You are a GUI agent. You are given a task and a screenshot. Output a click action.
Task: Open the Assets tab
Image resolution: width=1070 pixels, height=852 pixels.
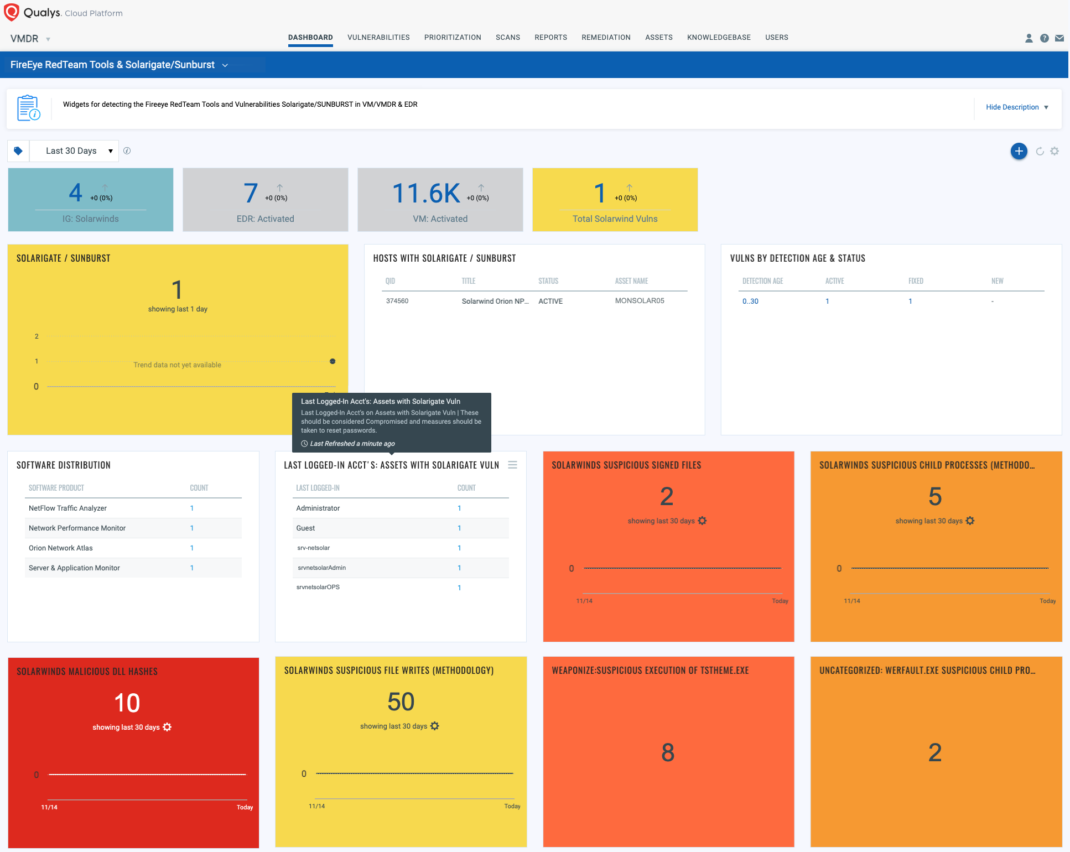pos(659,38)
